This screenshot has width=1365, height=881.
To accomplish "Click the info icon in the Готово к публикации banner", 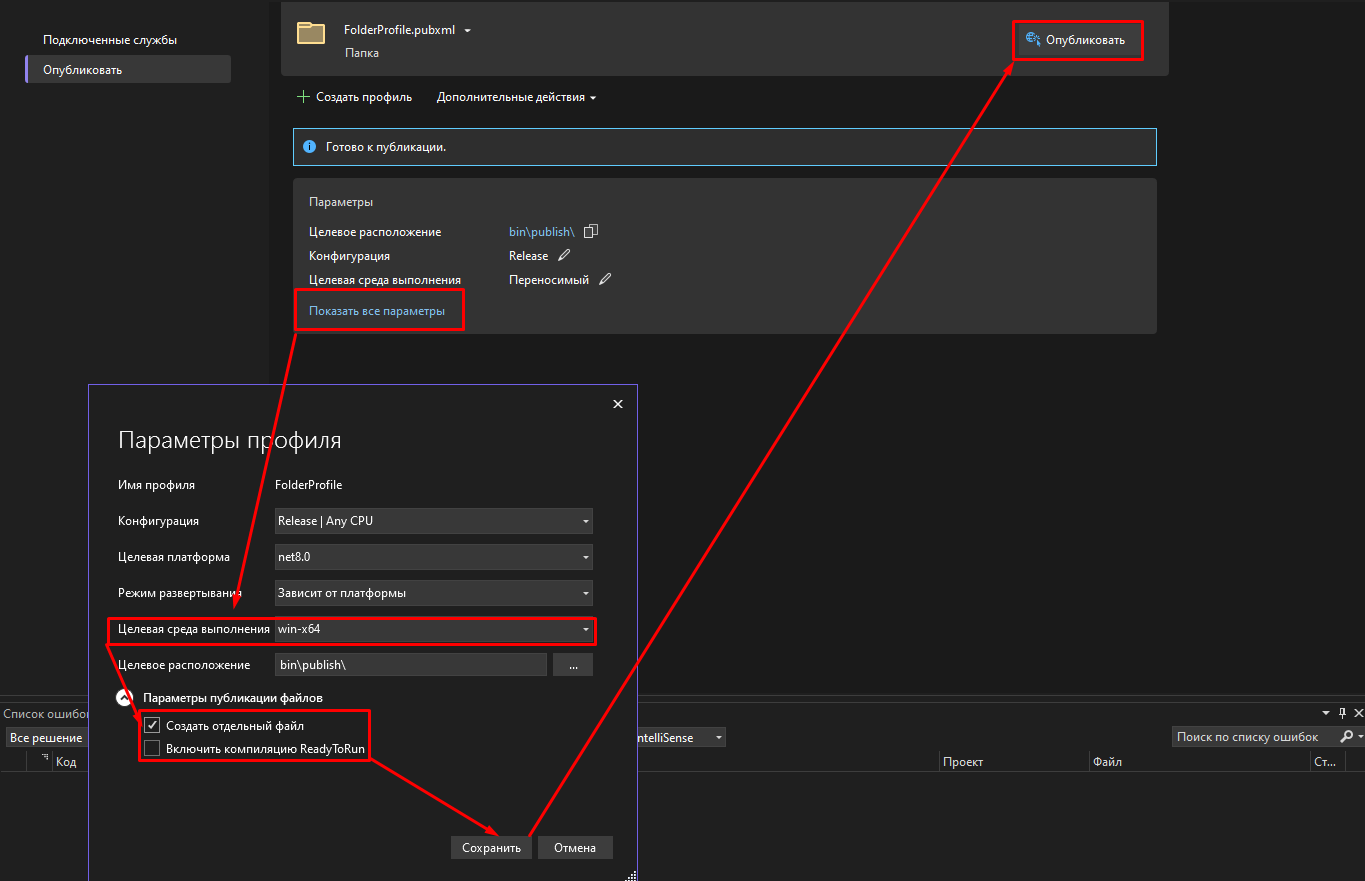I will pos(310,146).
